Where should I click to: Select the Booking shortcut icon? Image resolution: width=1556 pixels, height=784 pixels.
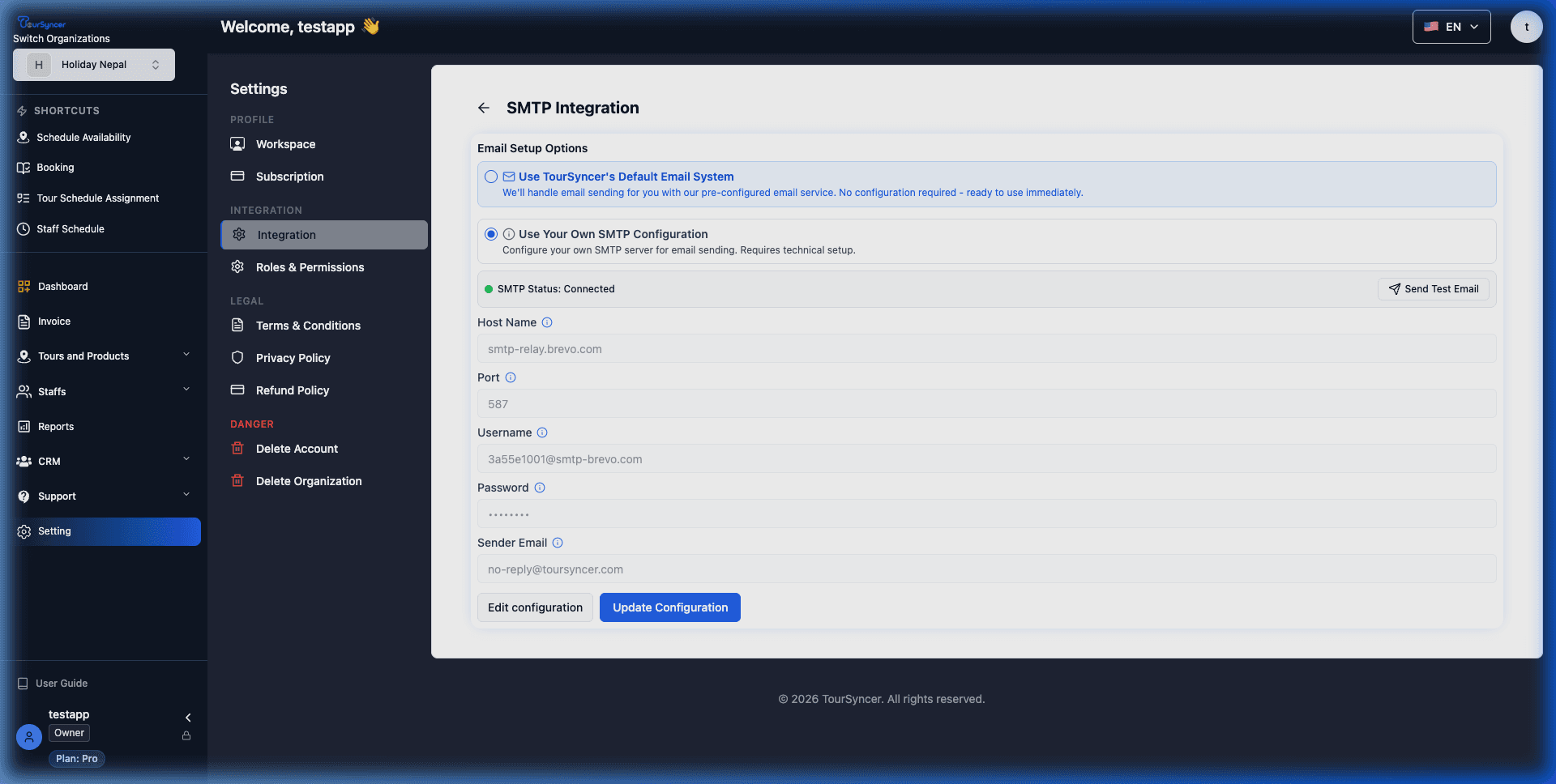click(23, 167)
